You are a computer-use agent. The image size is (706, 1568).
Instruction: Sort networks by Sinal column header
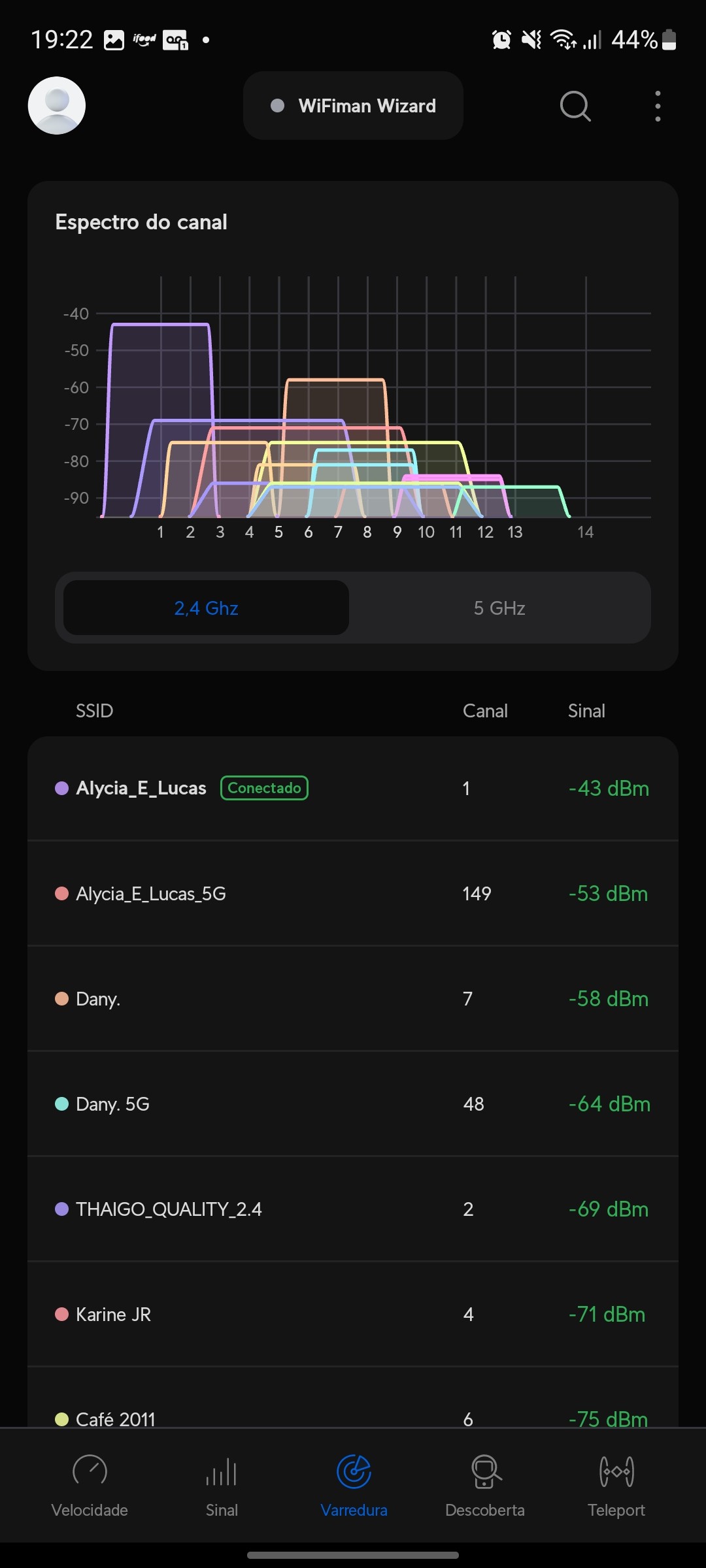[586, 711]
